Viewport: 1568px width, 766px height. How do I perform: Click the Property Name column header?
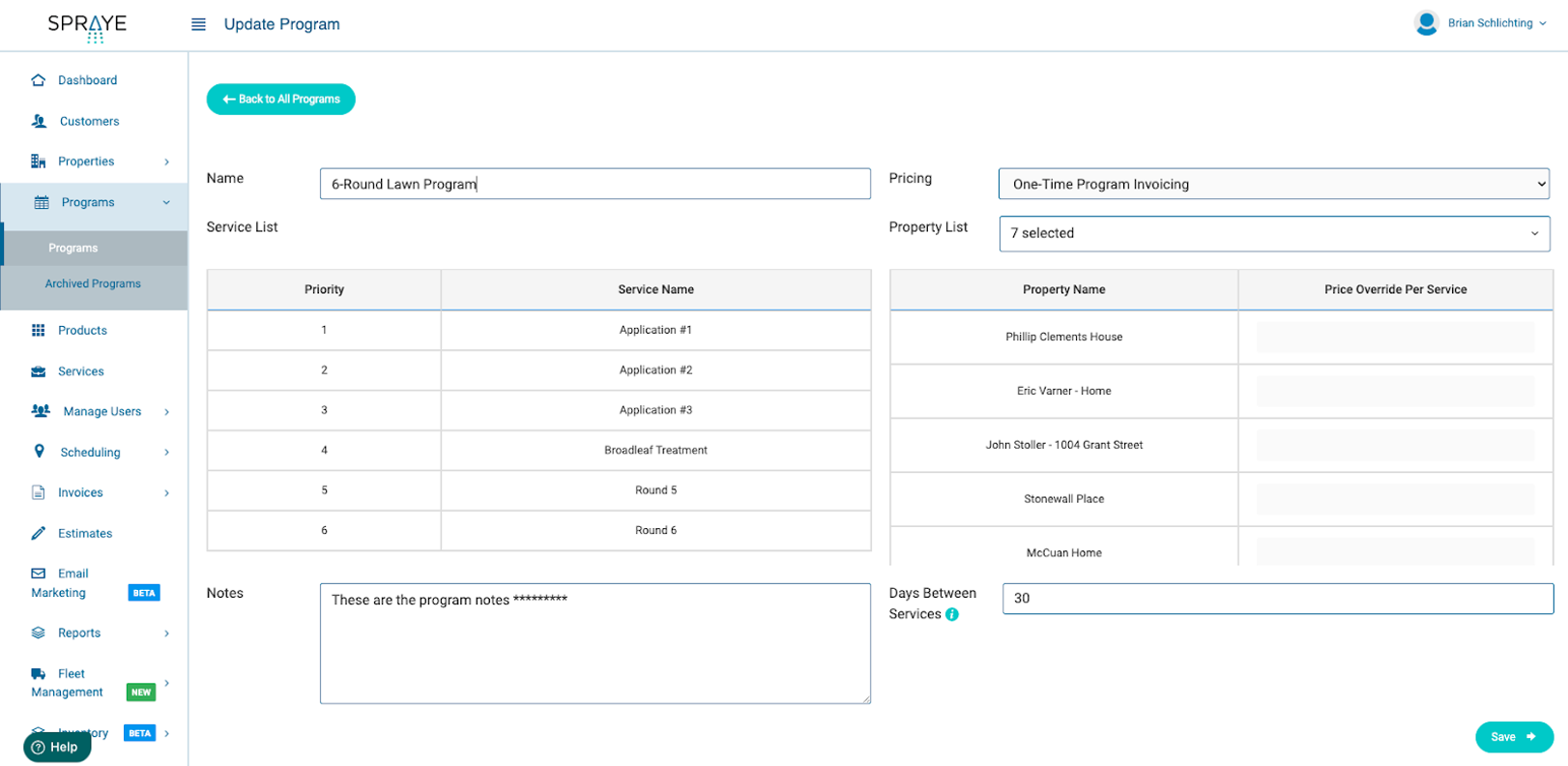click(1063, 289)
